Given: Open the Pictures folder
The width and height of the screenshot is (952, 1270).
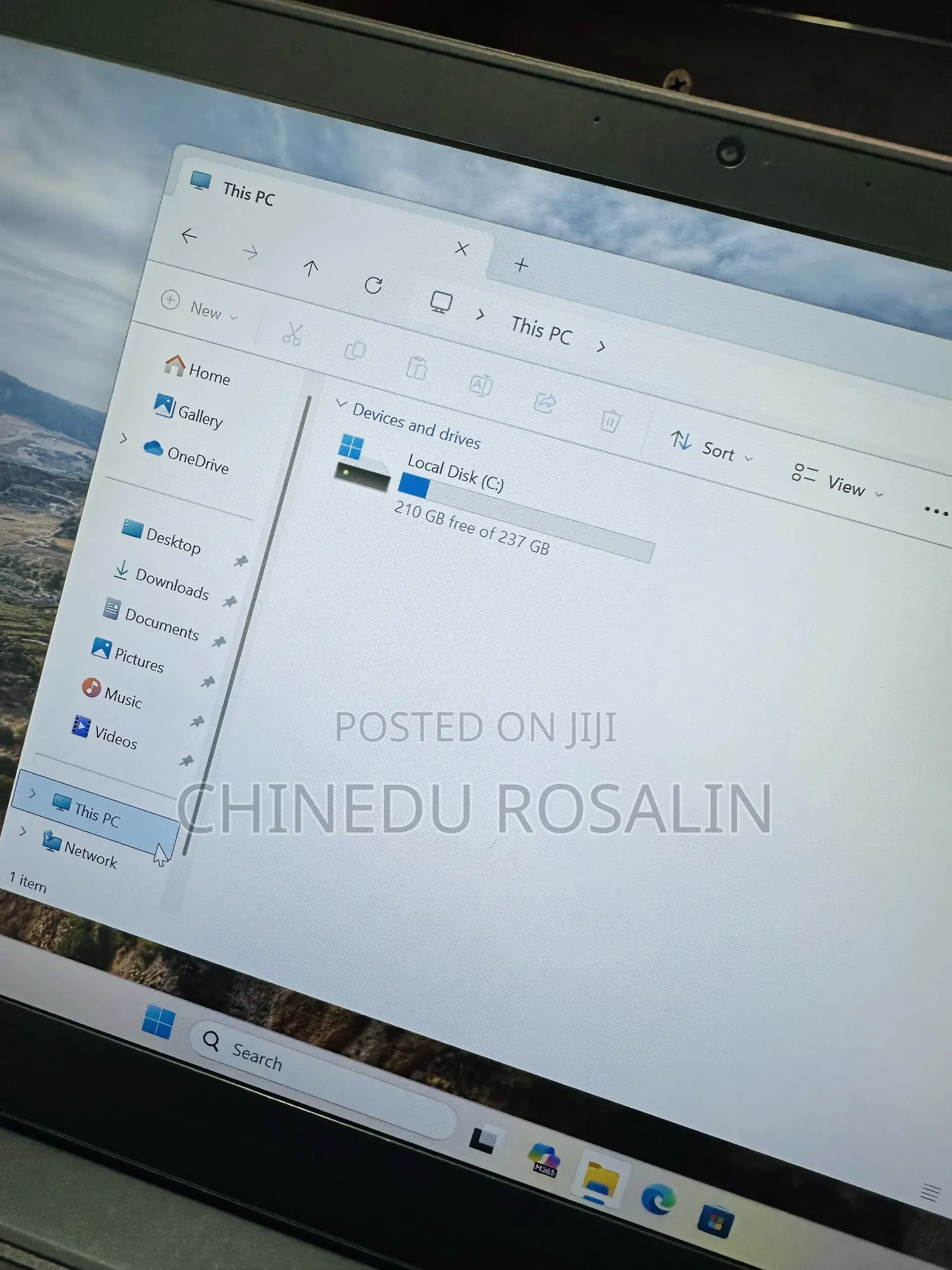Looking at the screenshot, I should [128, 656].
